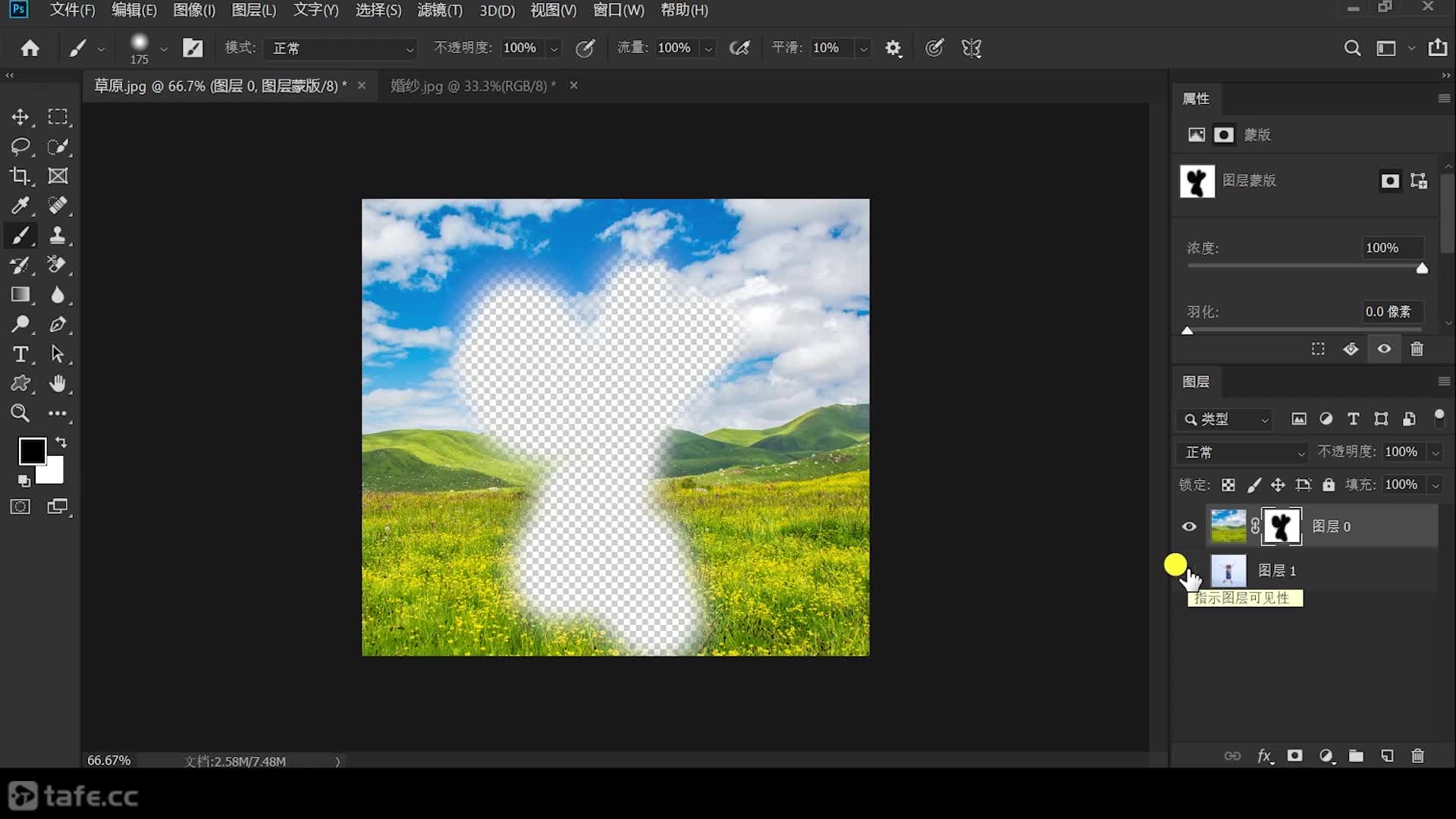This screenshot has width=1456, height=819.
Task: Select the 草原.jpg document tab
Action: coord(220,86)
